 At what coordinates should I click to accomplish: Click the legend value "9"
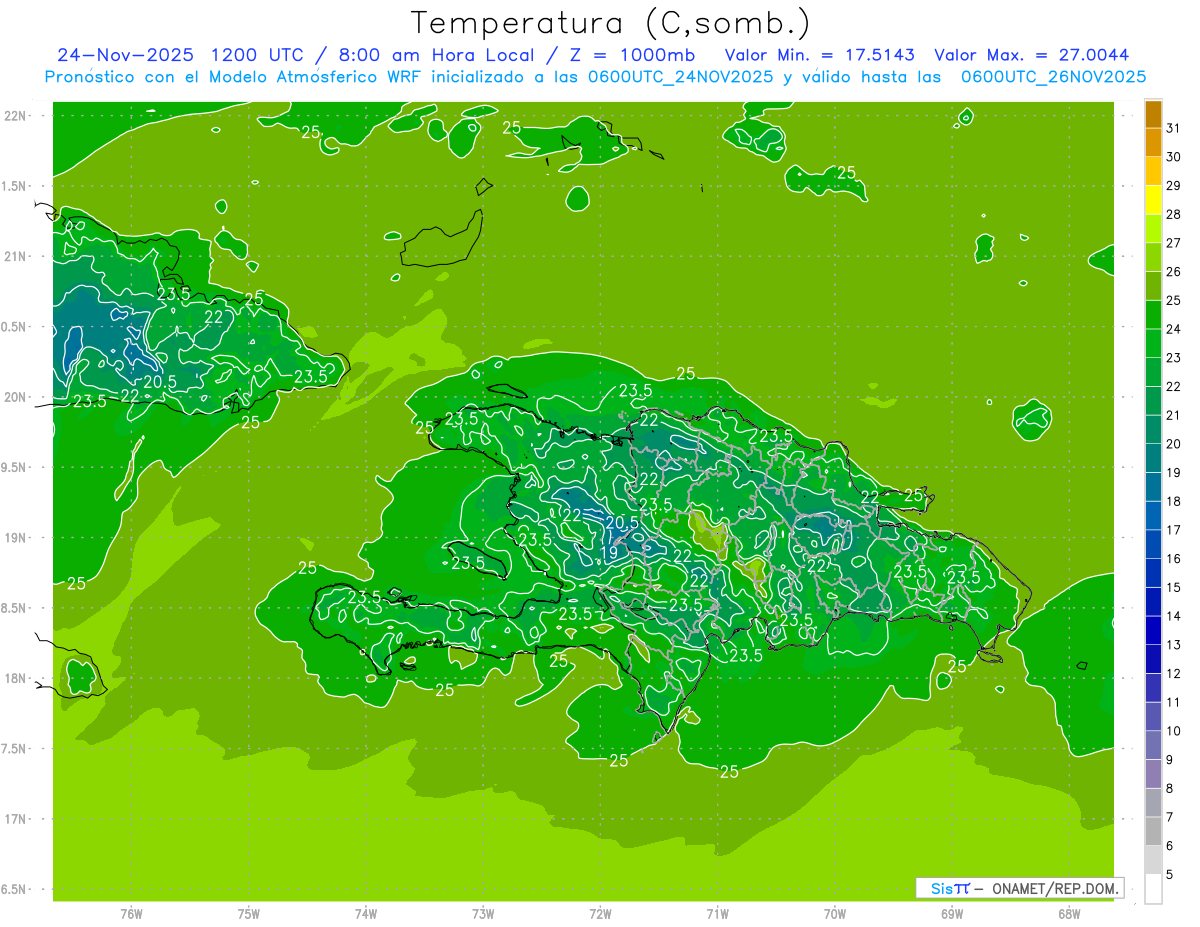click(x=1169, y=760)
